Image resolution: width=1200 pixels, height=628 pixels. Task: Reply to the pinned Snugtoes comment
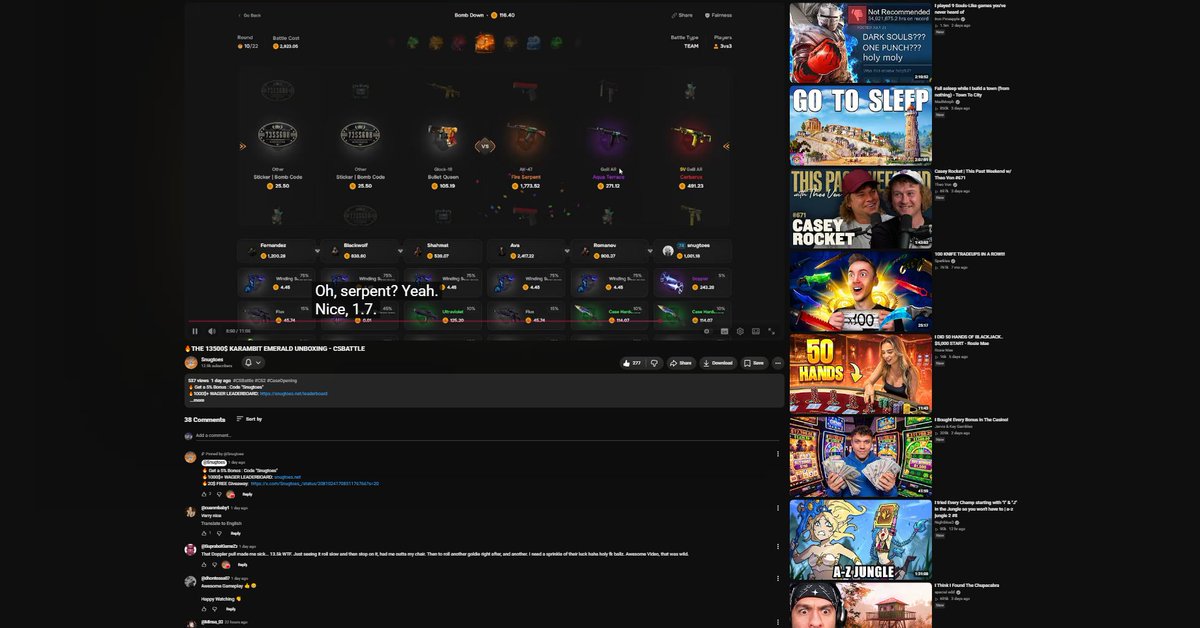point(247,494)
